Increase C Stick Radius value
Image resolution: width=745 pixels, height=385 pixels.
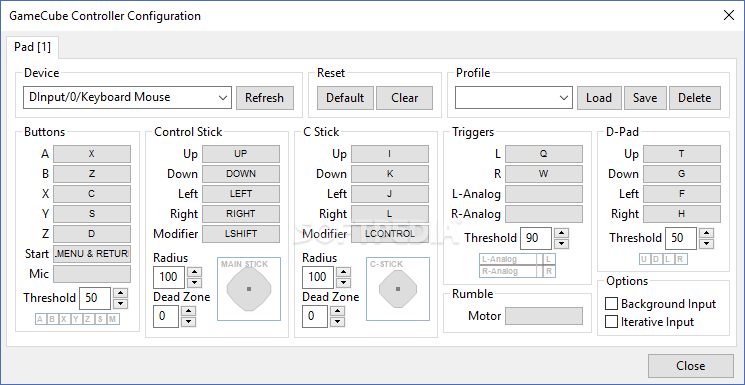point(344,272)
